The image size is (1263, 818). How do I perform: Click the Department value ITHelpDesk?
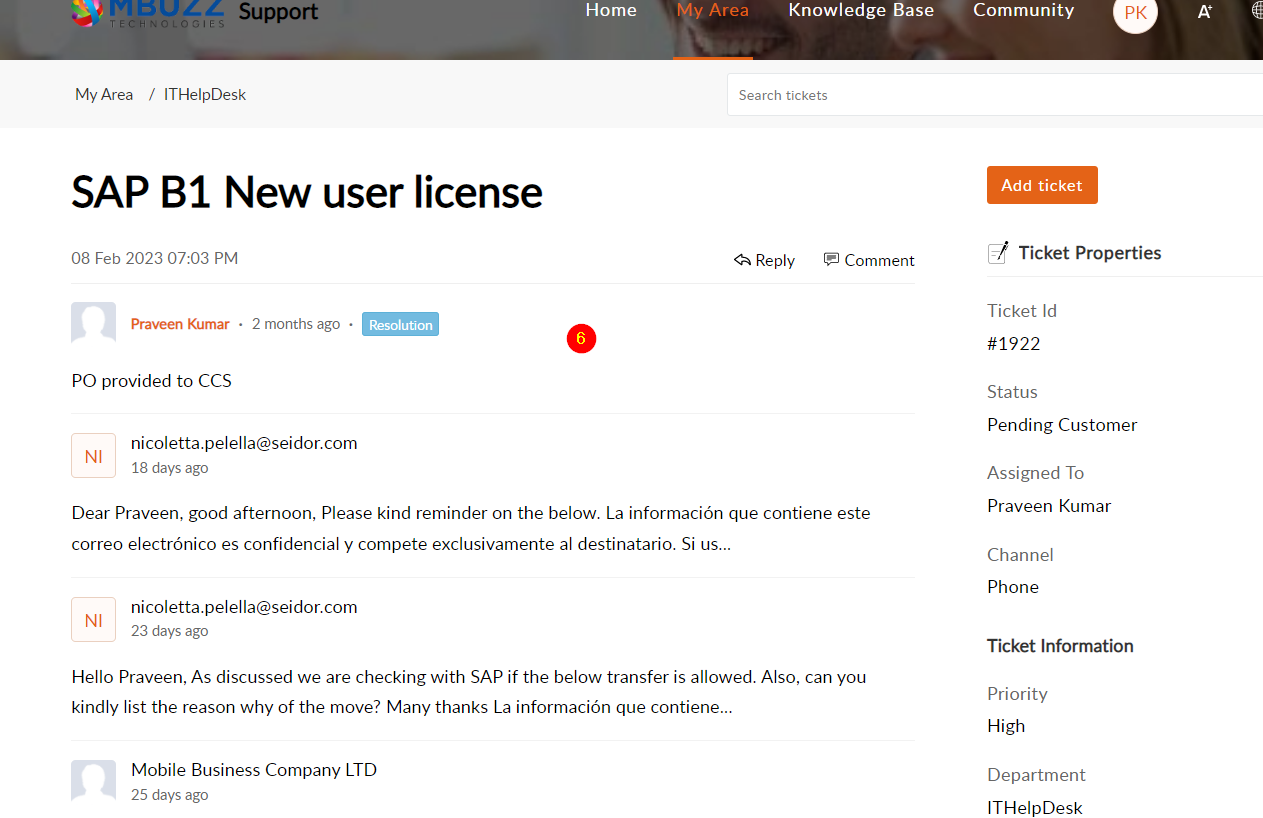click(1035, 808)
